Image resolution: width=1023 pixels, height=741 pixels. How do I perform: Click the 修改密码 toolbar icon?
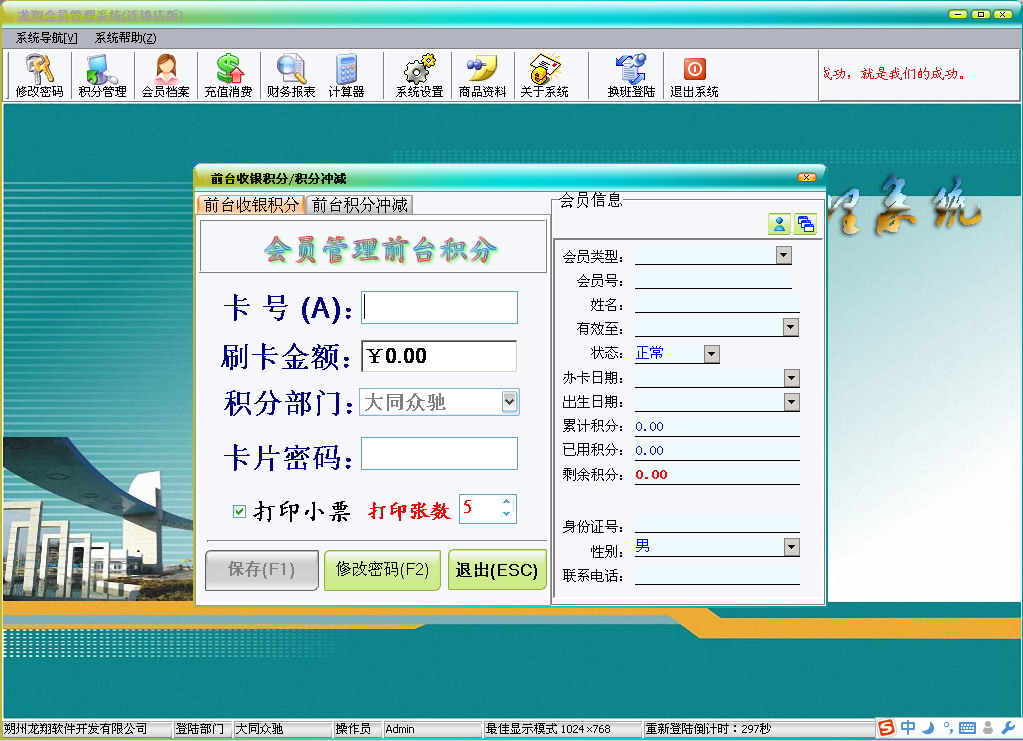(39, 76)
